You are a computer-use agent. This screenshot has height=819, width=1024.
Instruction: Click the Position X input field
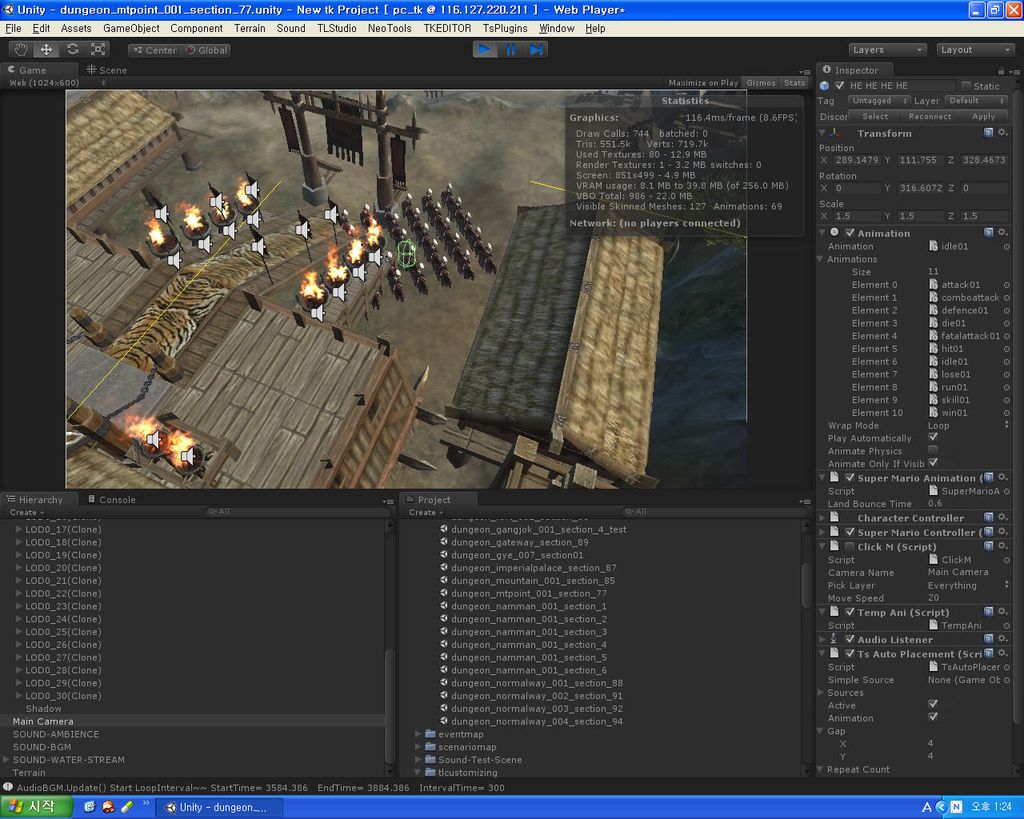click(x=857, y=160)
